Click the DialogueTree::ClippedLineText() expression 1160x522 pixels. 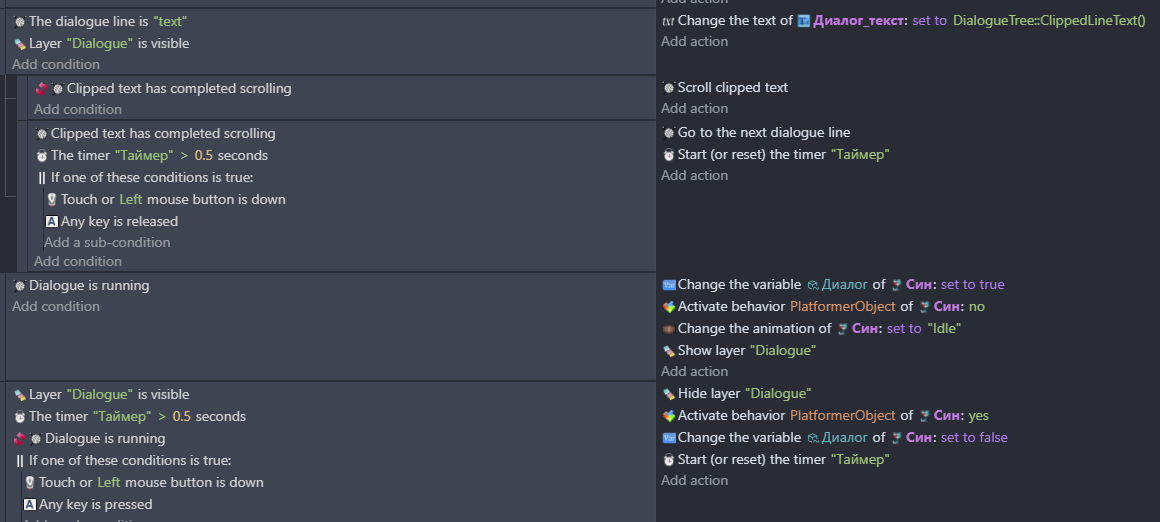click(1049, 21)
